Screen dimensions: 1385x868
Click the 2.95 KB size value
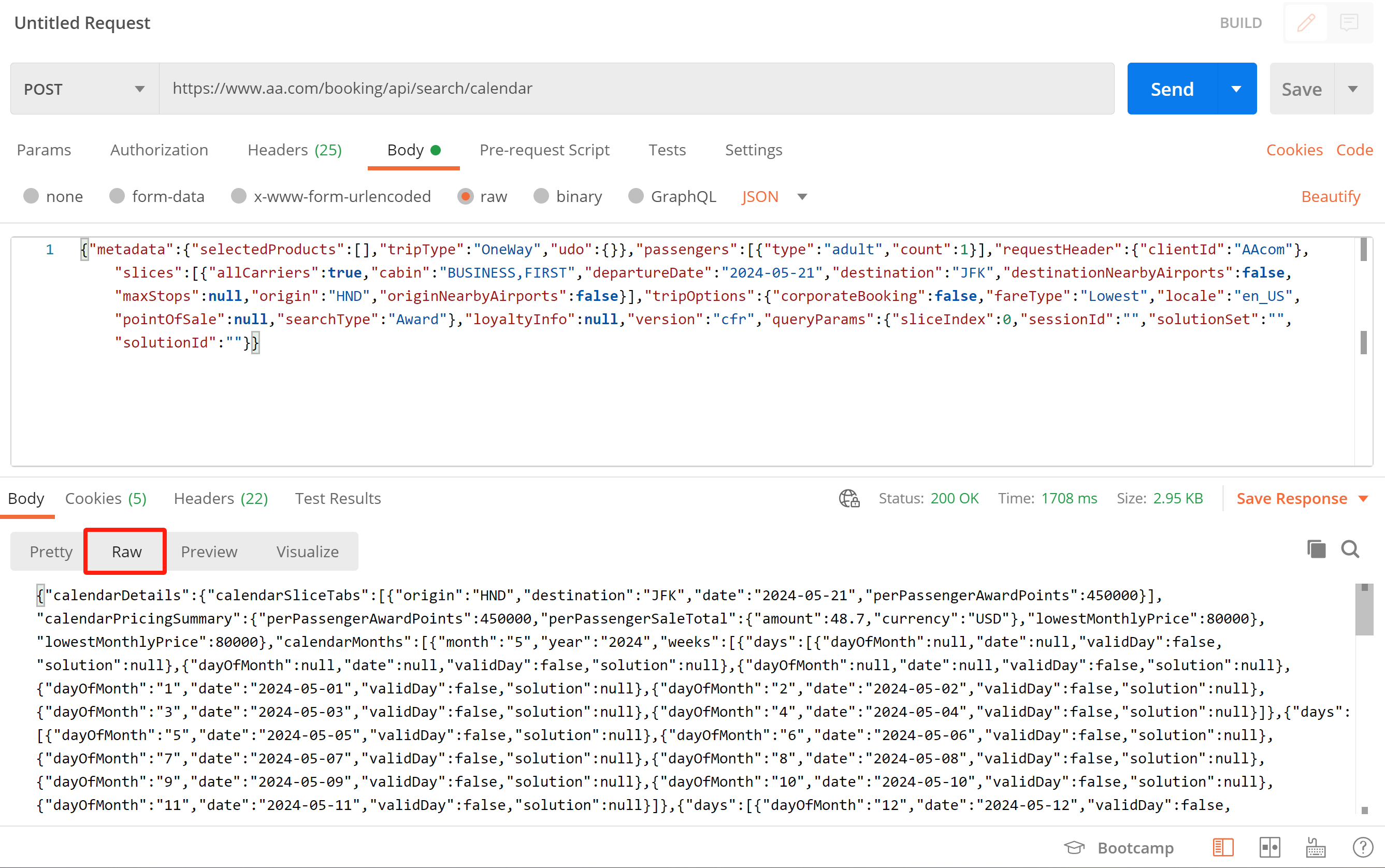[x=1178, y=498]
